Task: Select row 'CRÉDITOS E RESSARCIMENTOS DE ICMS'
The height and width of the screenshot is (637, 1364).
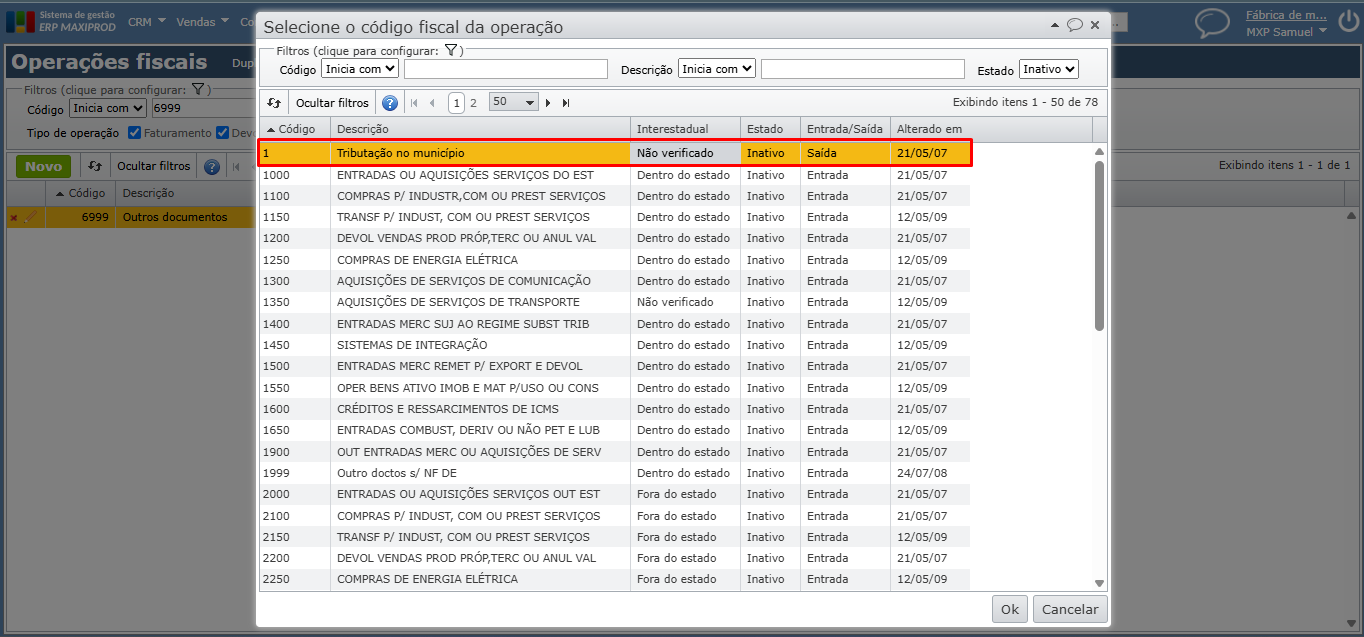Action: [614, 409]
